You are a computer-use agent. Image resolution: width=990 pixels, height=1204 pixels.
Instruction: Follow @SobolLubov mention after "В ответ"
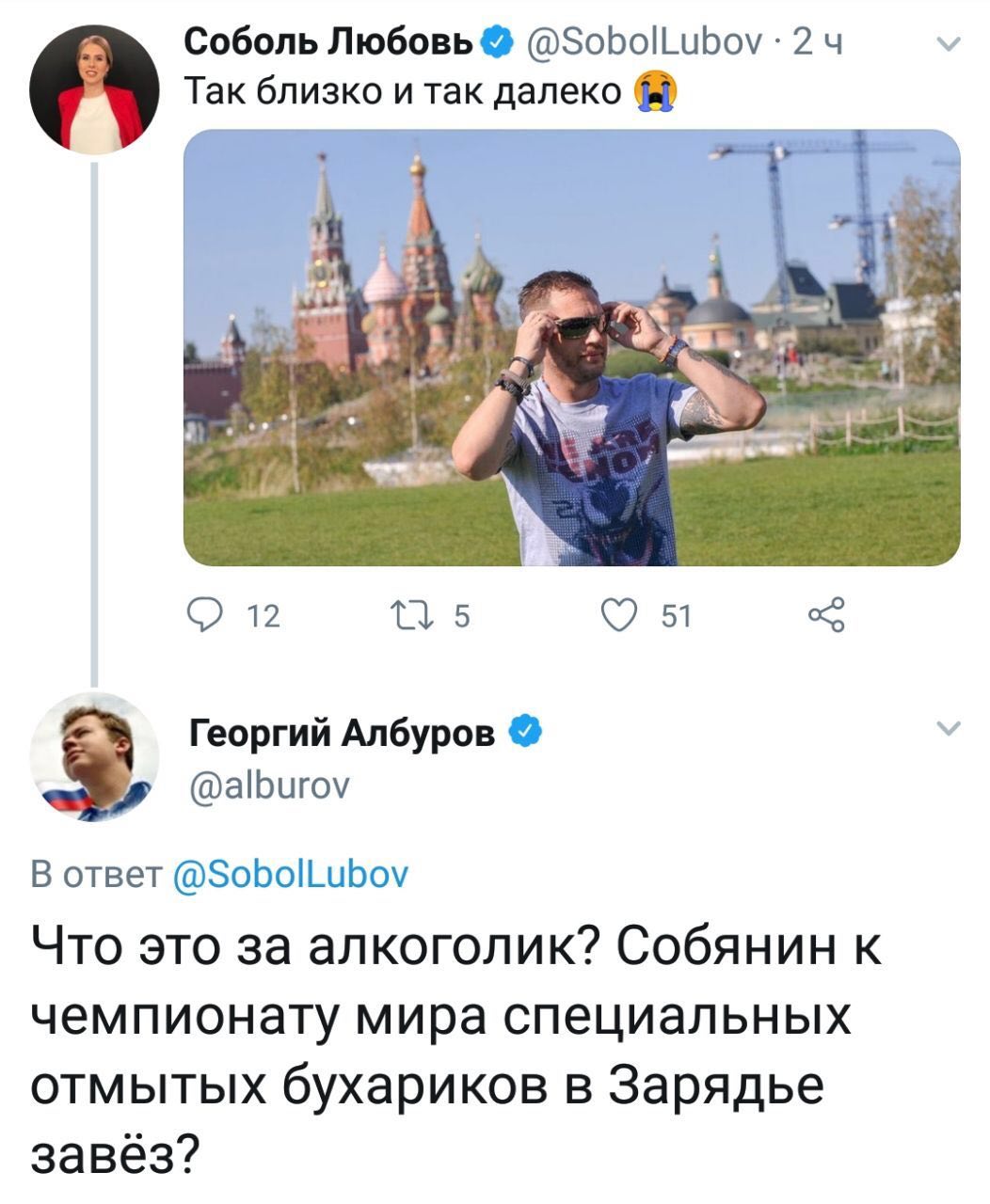[x=291, y=875]
